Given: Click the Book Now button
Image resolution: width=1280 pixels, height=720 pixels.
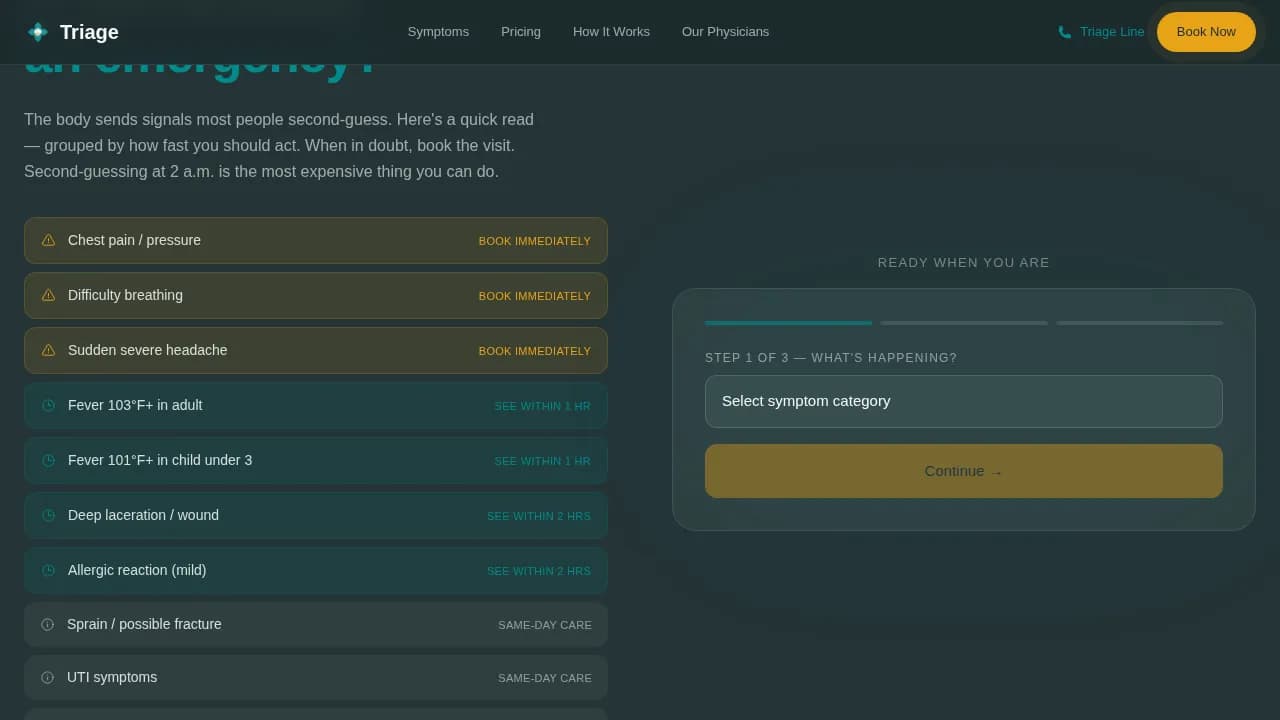Looking at the screenshot, I should click(1206, 32).
